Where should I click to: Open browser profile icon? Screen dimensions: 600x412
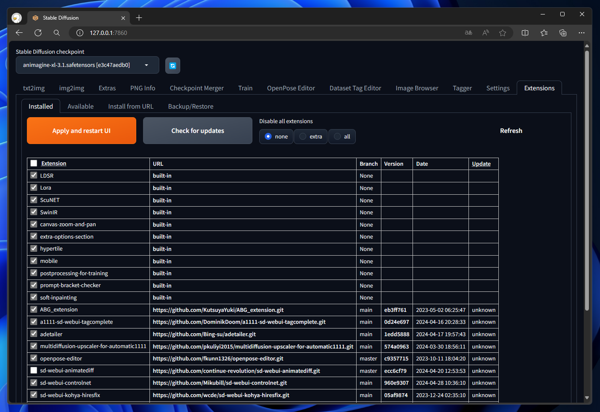(x=16, y=18)
